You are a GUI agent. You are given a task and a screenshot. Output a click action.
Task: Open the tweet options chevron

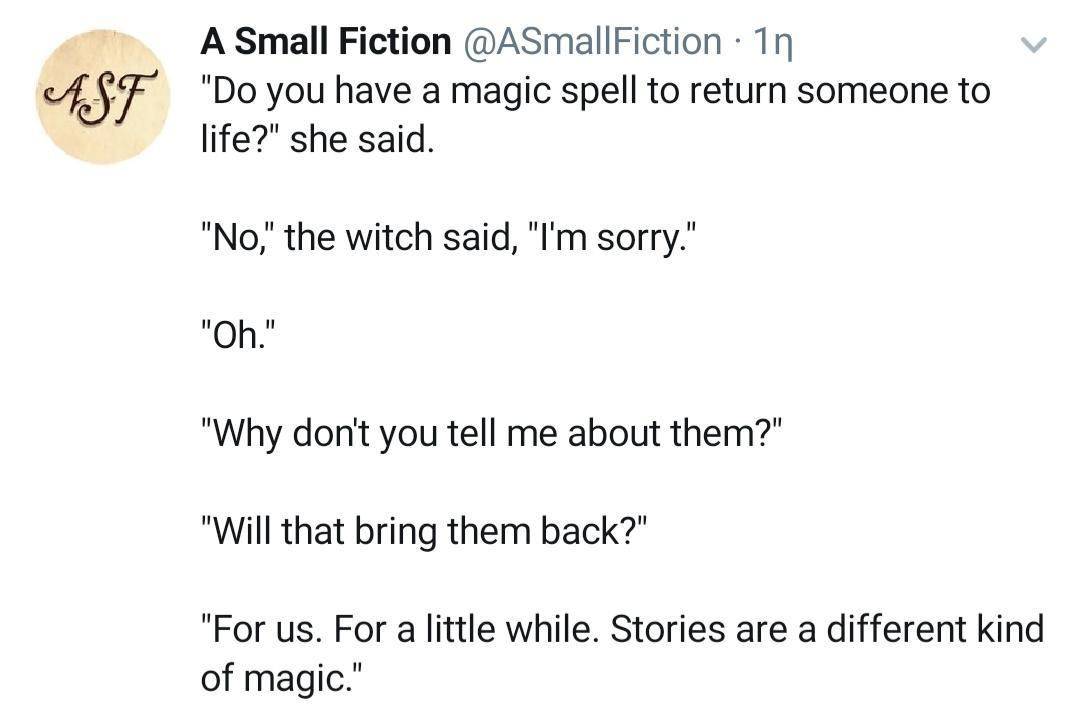[1037, 44]
